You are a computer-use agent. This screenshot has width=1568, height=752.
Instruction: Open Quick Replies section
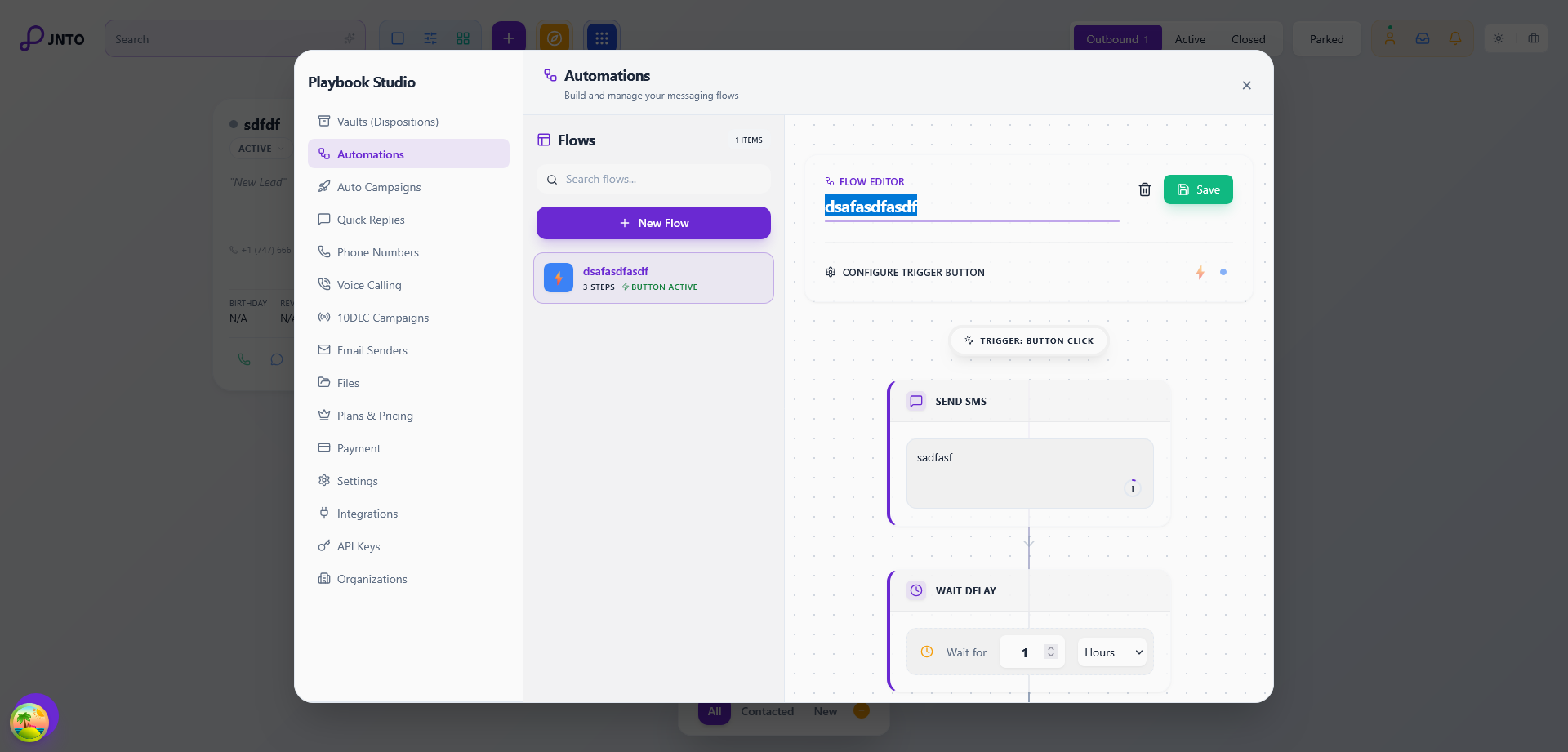click(408, 220)
